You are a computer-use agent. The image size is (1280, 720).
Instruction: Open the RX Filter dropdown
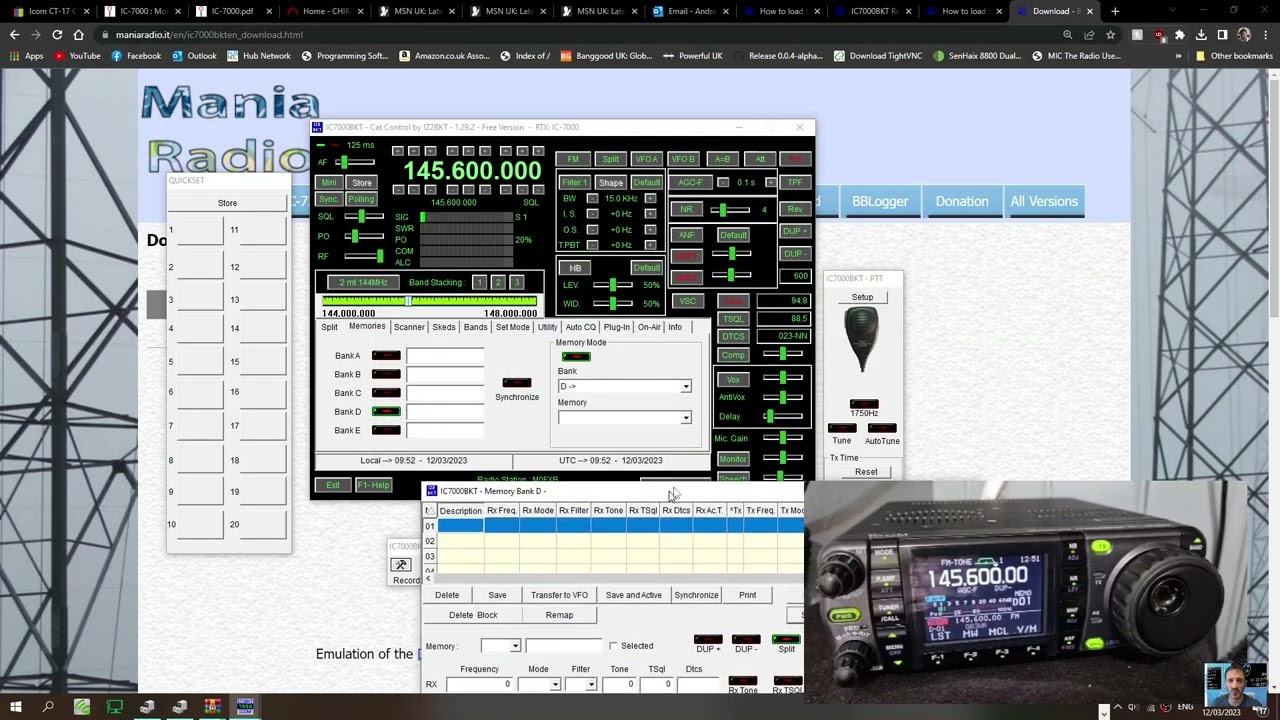591,684
